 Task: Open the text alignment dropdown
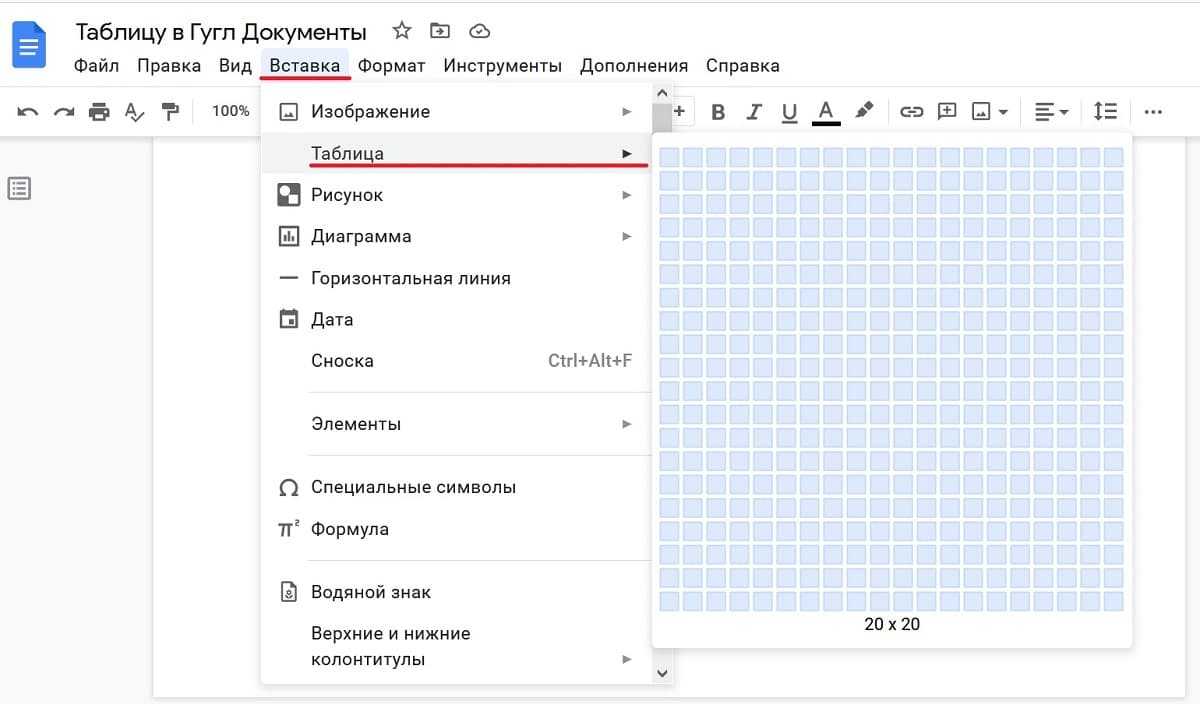(x=1051, y=112)
